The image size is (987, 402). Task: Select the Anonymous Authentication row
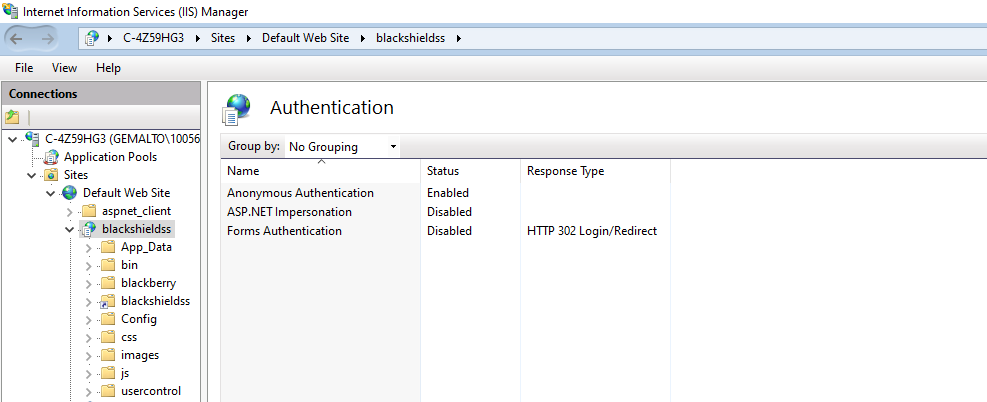[446, 193]
